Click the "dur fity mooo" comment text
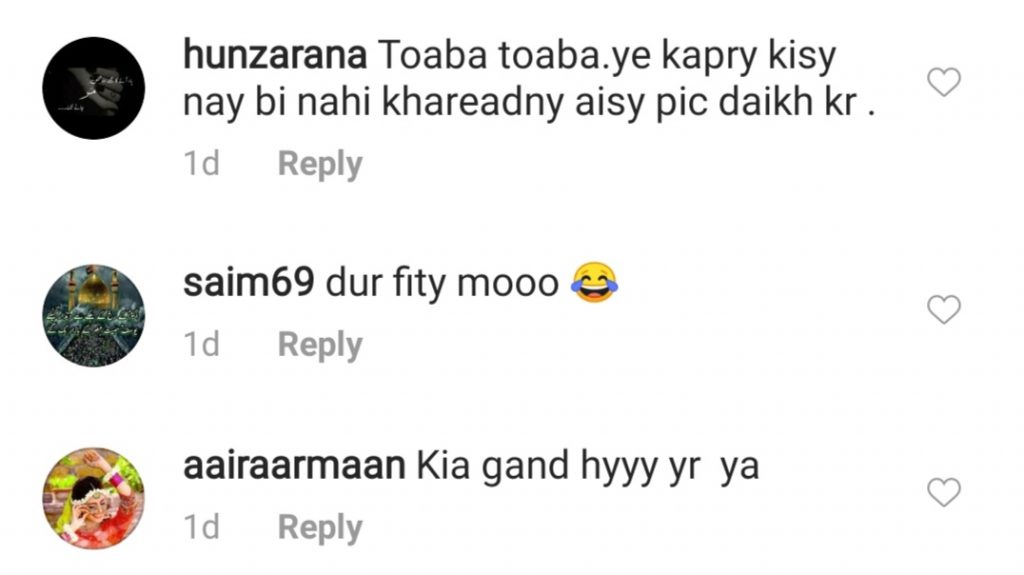This screenshot has height=575, width=1024. click(x=442, y=285)
